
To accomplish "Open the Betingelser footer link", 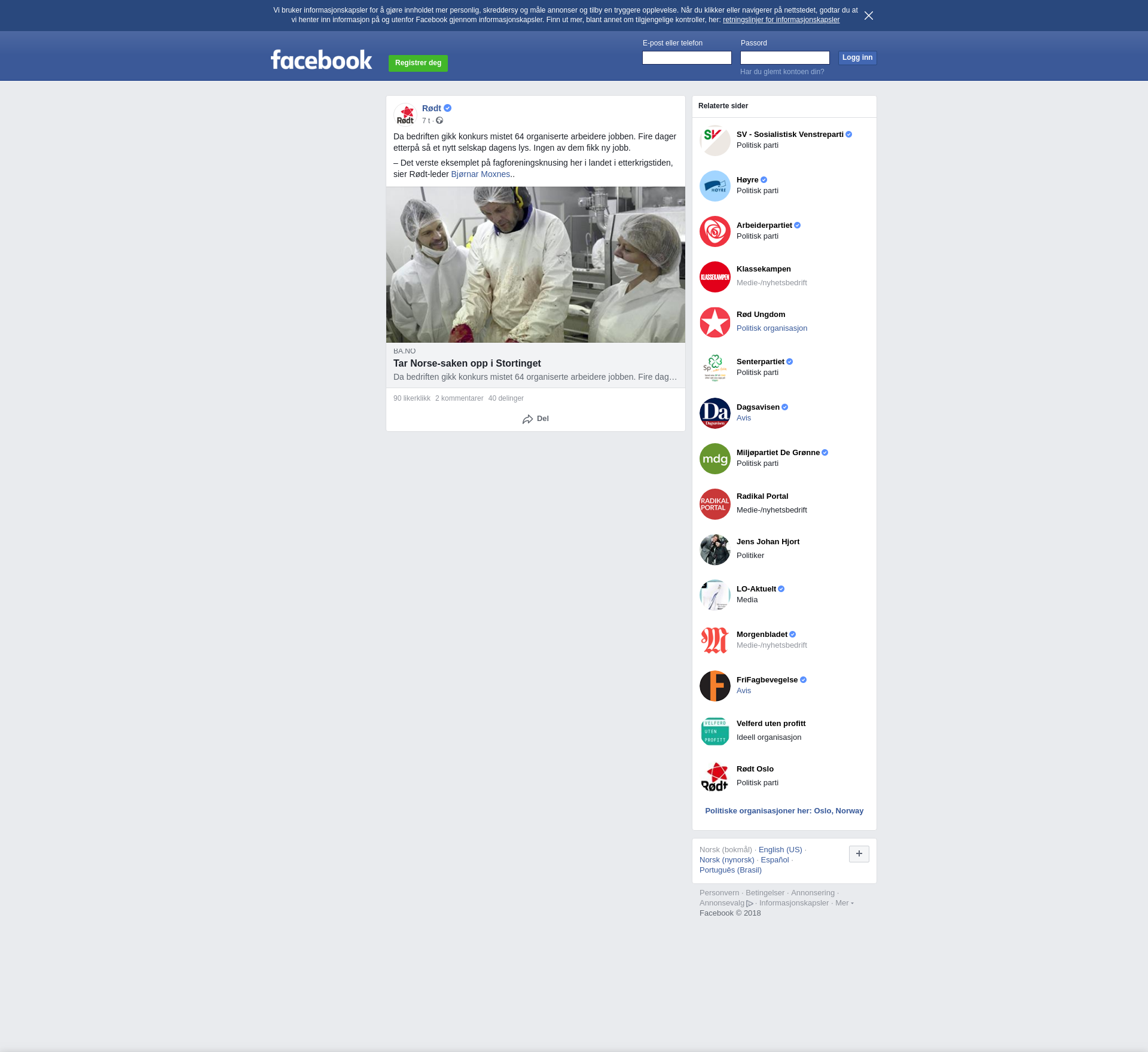I will pyautogui.click(x=765, y=893).
